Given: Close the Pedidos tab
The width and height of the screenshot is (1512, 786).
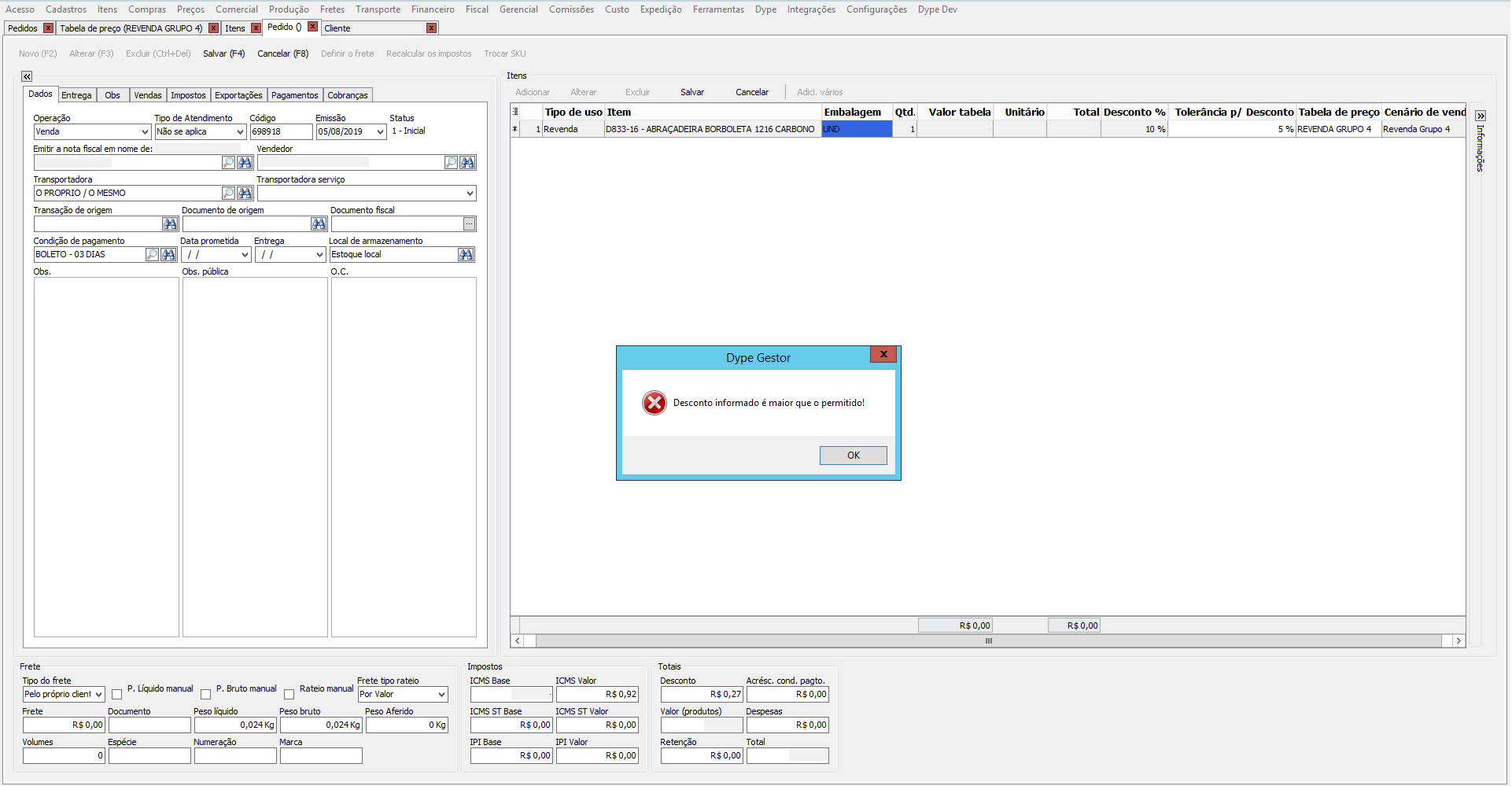Looking at the screenshot, I should coord(48,28).
